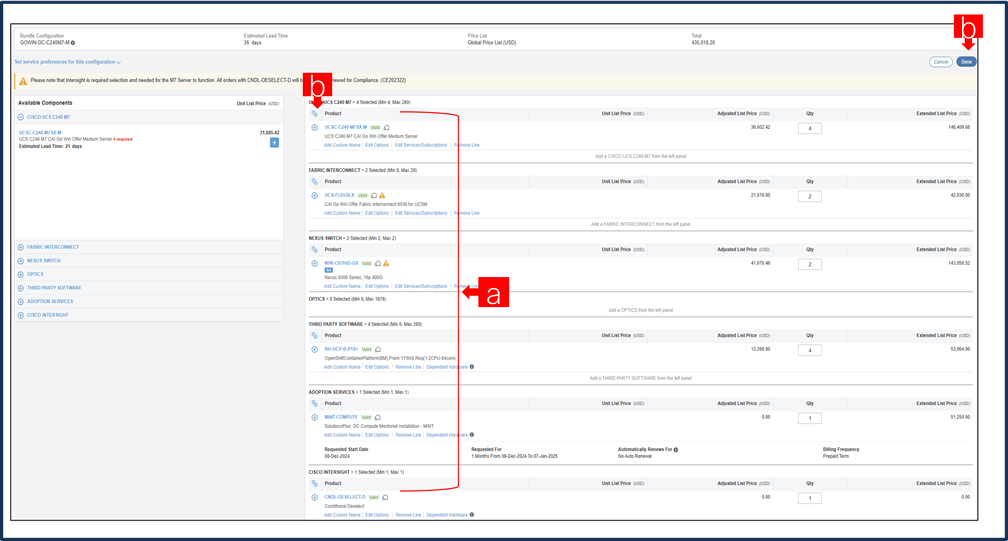1008x541 pixels.
Task: Click the link icon in the ADOPTION SERVICES header row
Action: [314, 404]
